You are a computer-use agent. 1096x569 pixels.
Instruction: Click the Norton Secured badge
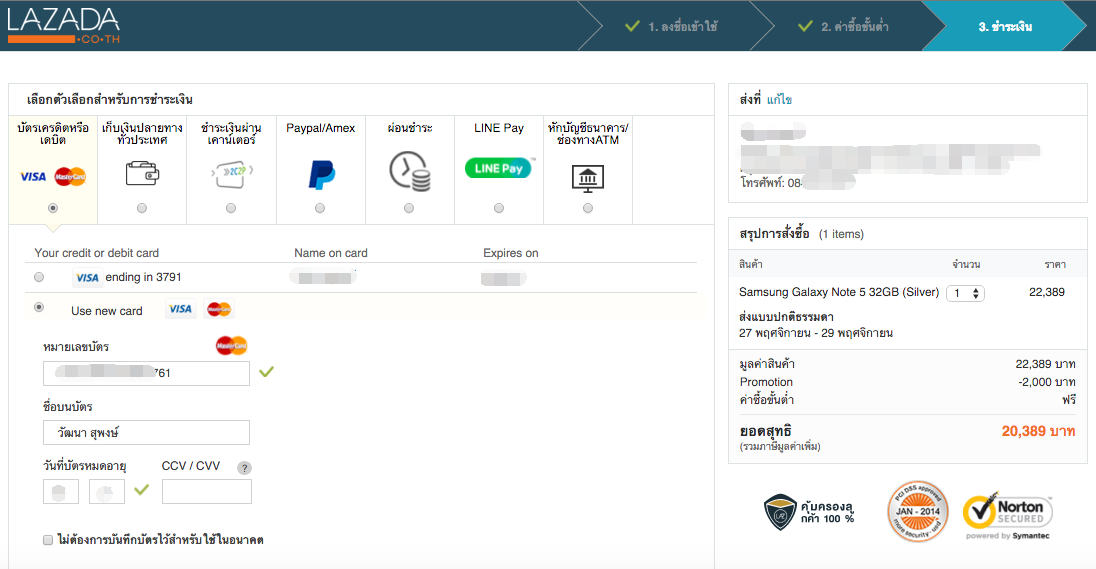[x=1007, y=515]
